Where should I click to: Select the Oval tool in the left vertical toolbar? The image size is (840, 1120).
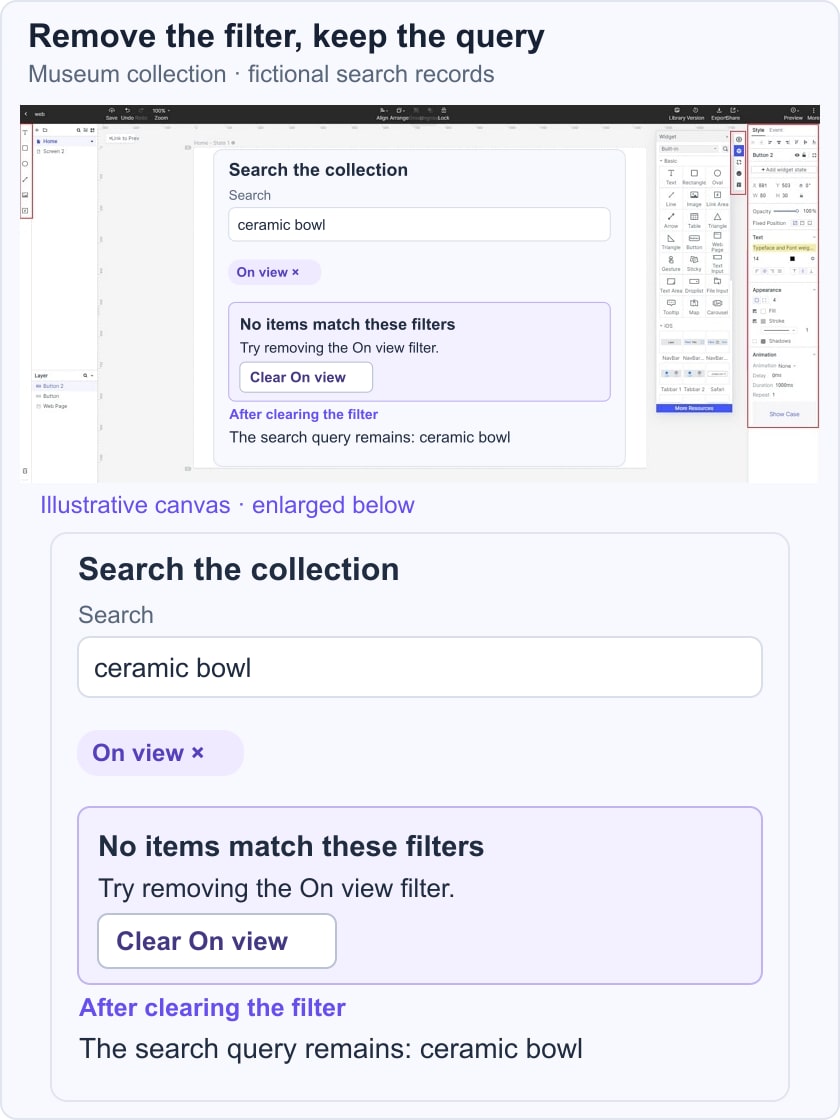click(x=25, y=164)
